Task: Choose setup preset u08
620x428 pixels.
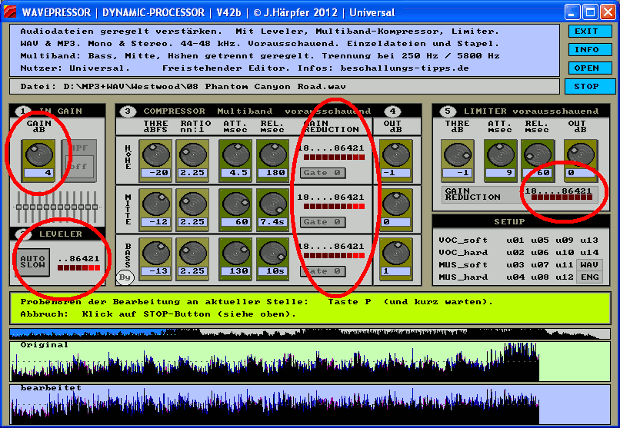Action: (x=540, y=277)
